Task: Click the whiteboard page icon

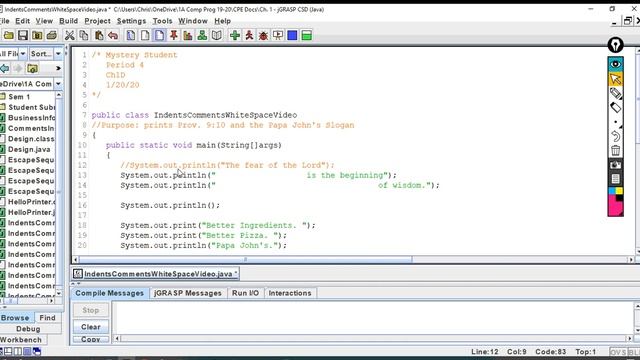Action: tap(616, 179)
